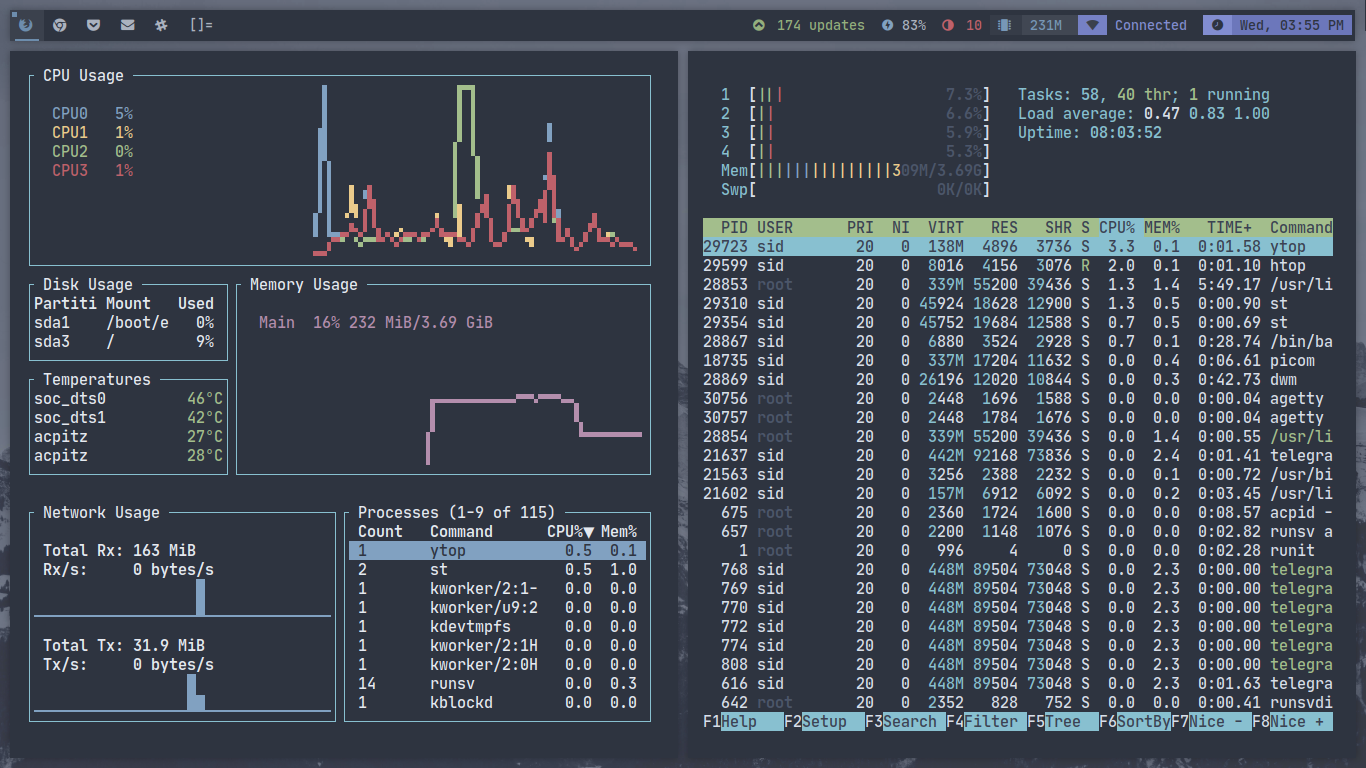
Task: Open the mail envelope icon
Action: click(x=127, y=25)
